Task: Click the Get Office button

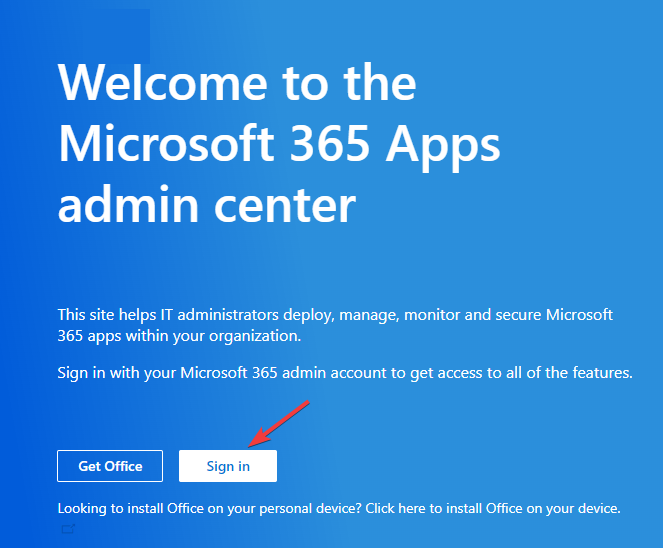Action: [110, 466]
